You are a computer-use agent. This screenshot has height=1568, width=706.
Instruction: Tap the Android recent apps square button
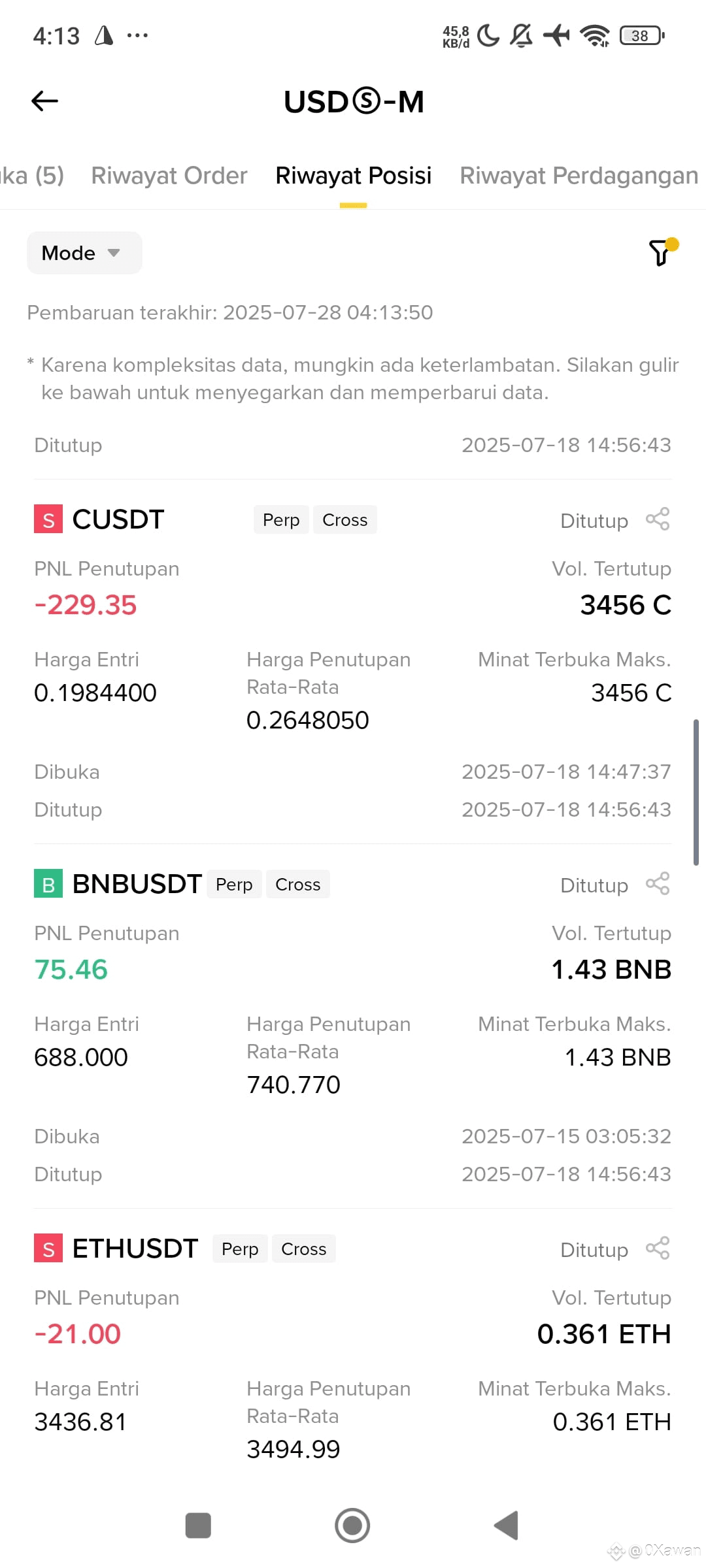pyautogui.click(x=198, y=1526)
